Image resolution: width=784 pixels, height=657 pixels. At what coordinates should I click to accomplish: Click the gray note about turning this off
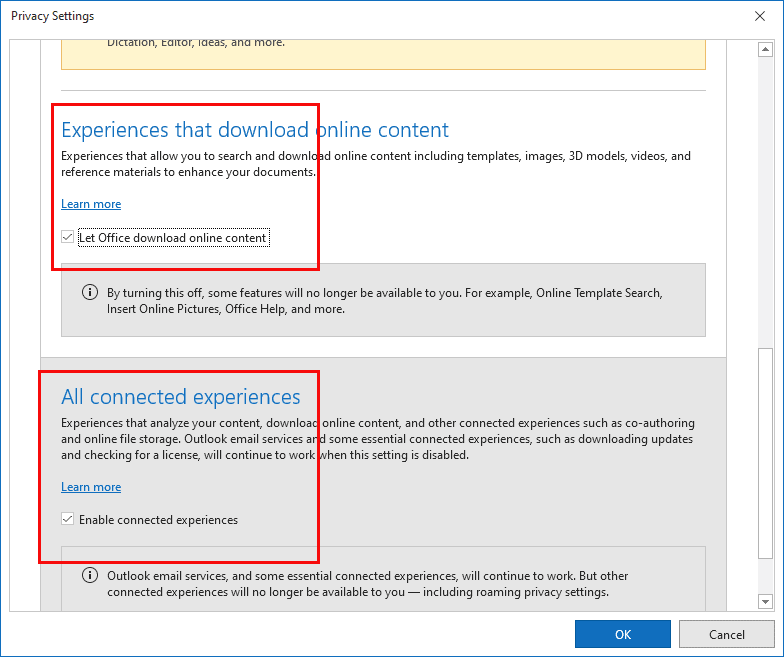(x=383, y=300)
